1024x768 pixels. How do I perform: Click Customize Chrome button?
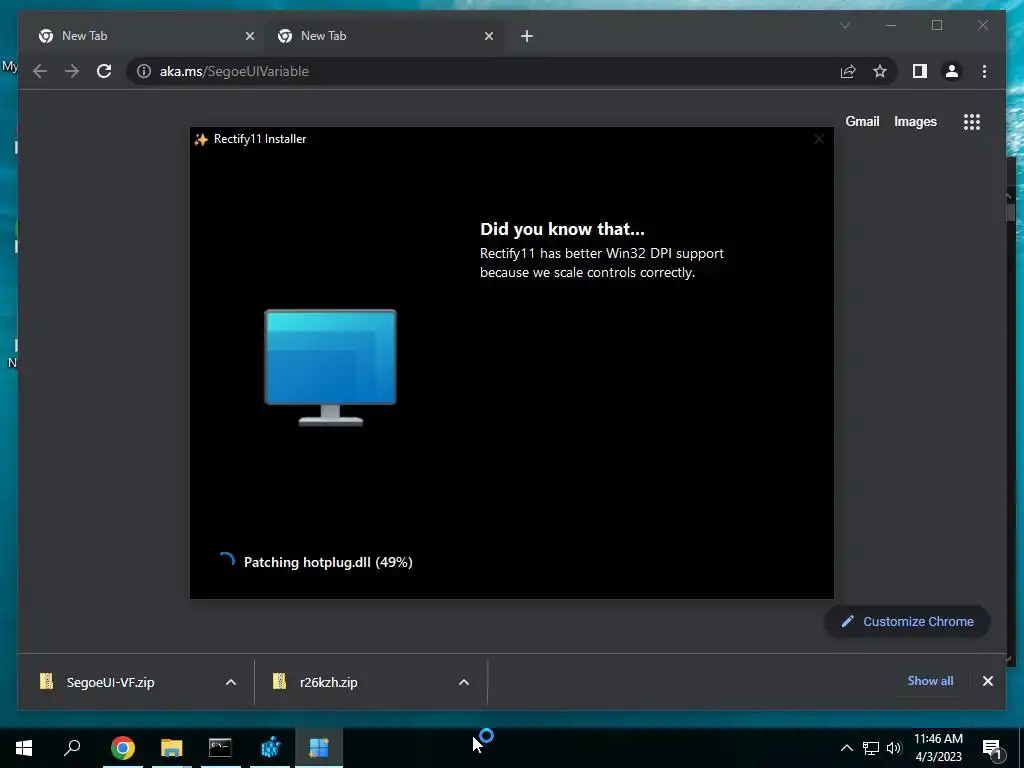908,622
